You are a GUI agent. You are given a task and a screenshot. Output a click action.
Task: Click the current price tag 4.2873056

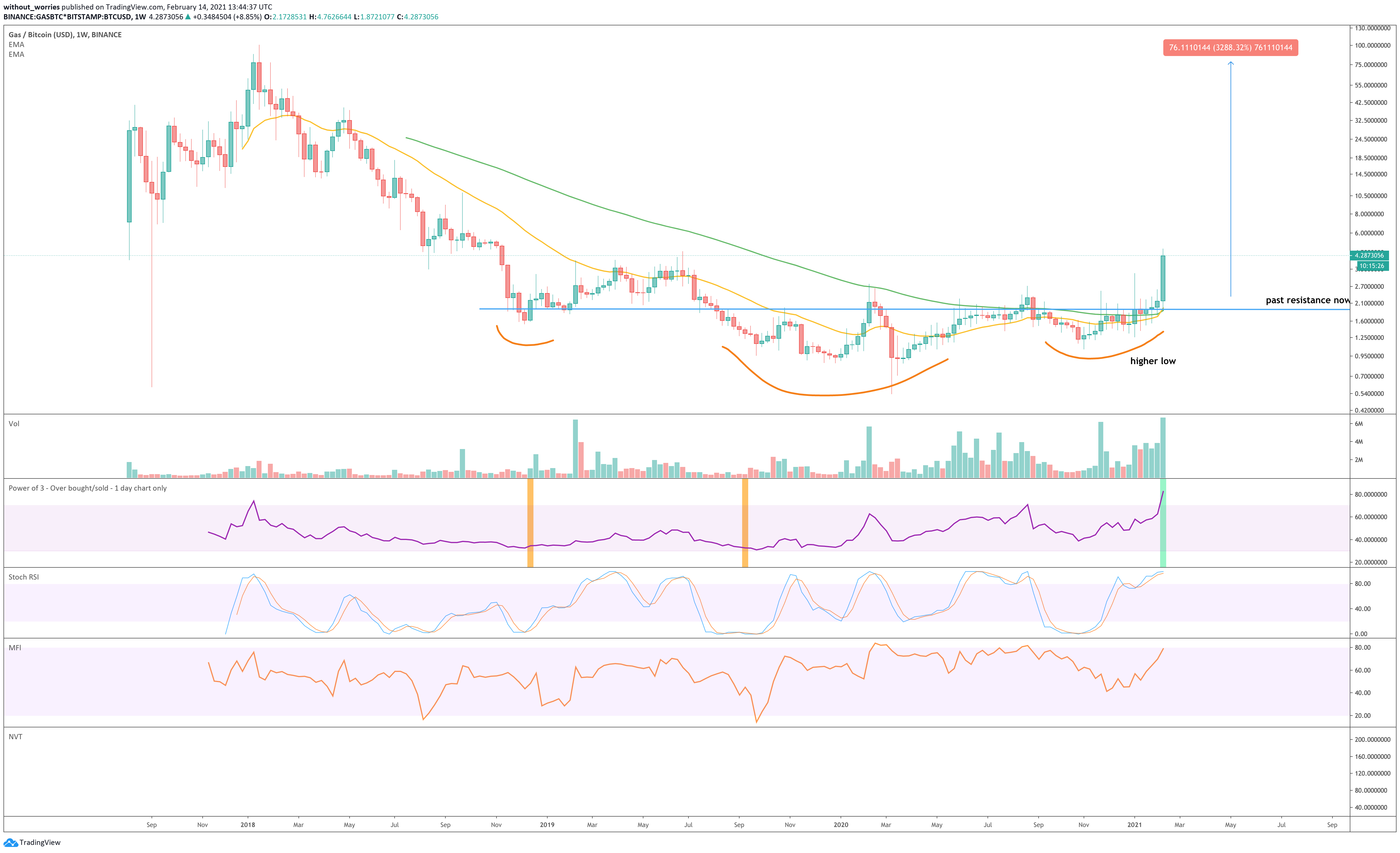click(x=1370, y=255)
